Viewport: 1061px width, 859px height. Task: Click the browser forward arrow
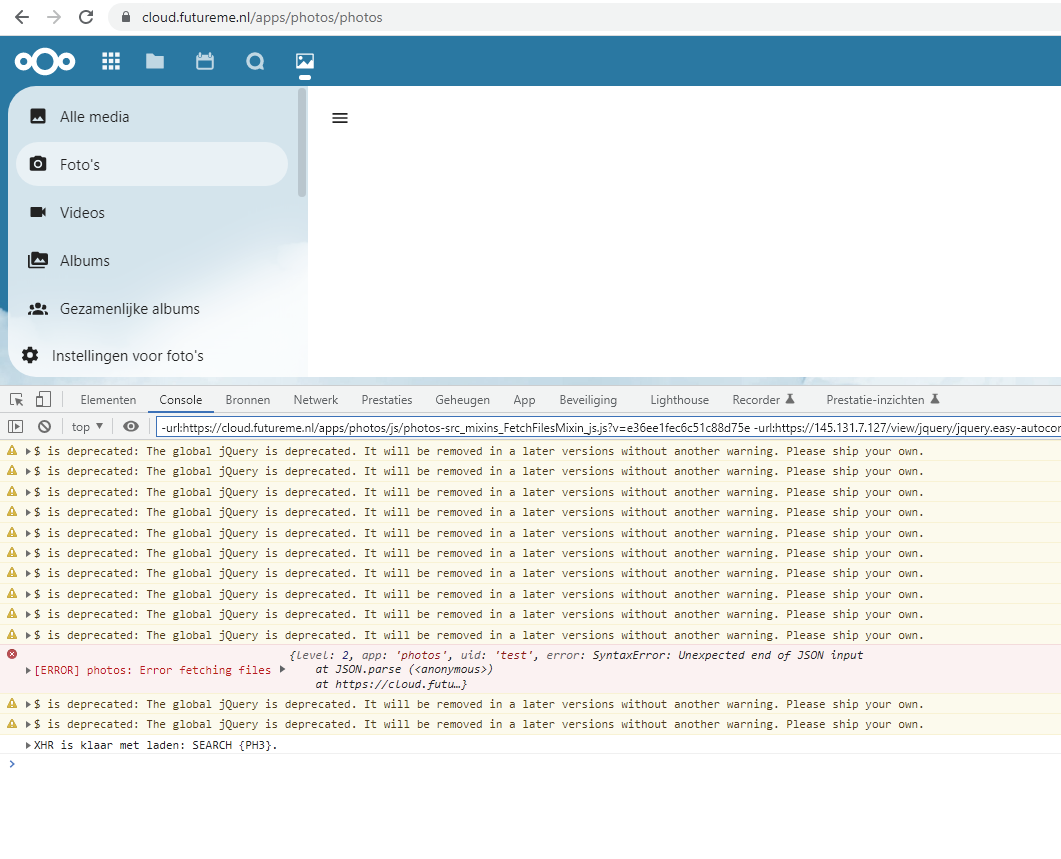point(54,17)
